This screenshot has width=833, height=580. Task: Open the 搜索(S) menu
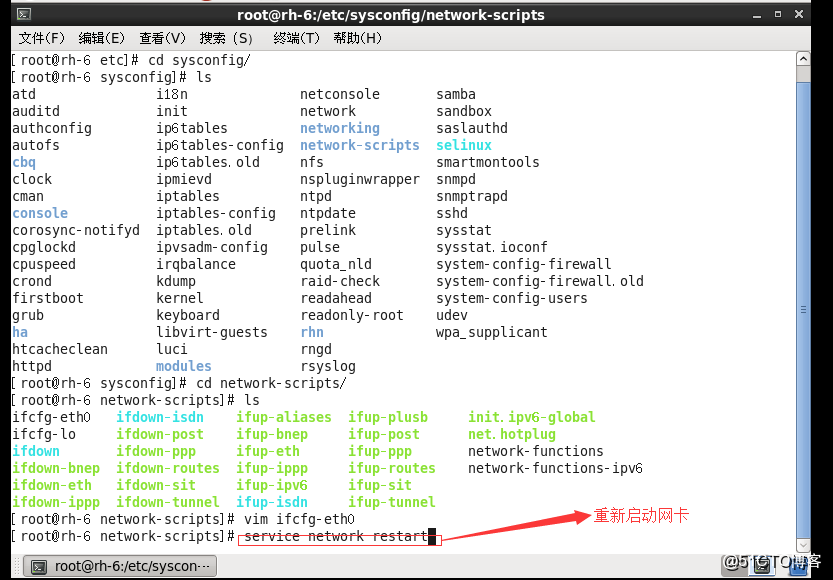click(226, 38)
